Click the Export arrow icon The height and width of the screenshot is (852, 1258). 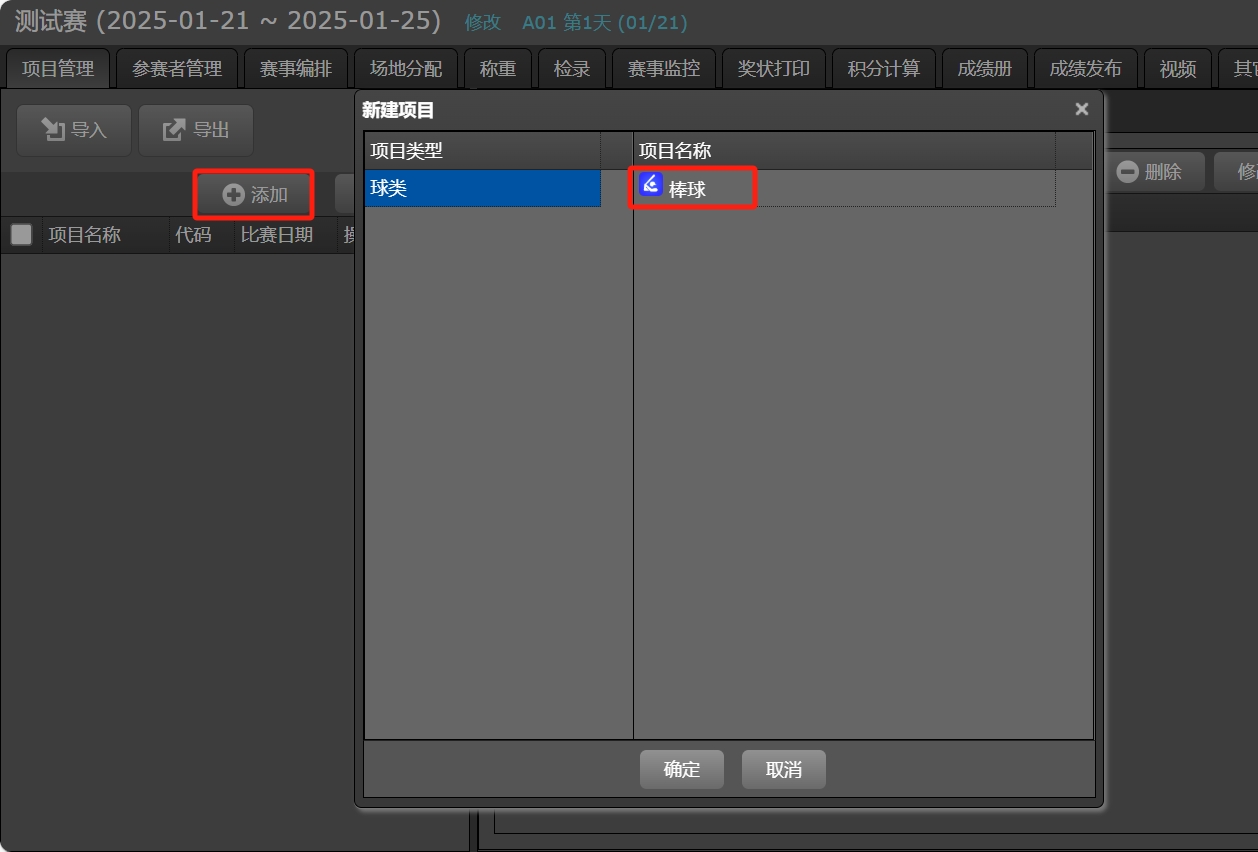[x=174, y=130]
